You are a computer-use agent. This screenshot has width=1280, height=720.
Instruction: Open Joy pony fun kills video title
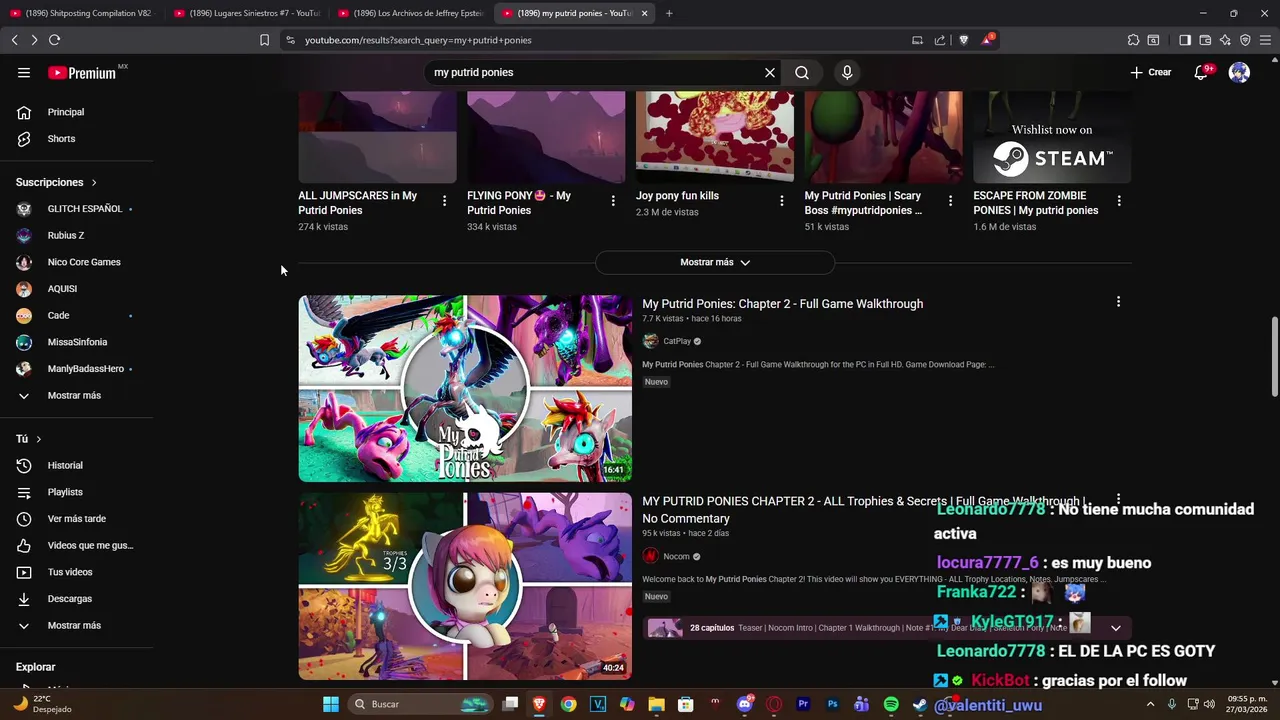677,196
